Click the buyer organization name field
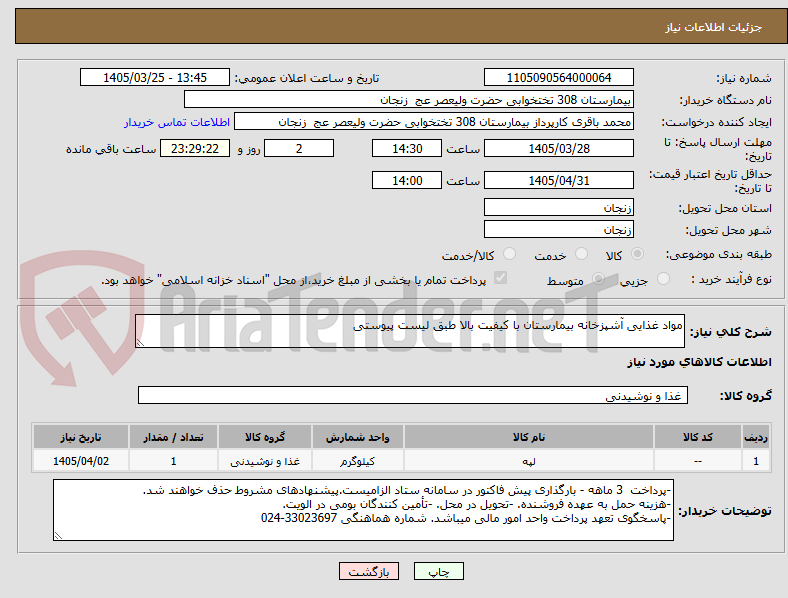This screenshot has height=598, width=788. point(409,99)
